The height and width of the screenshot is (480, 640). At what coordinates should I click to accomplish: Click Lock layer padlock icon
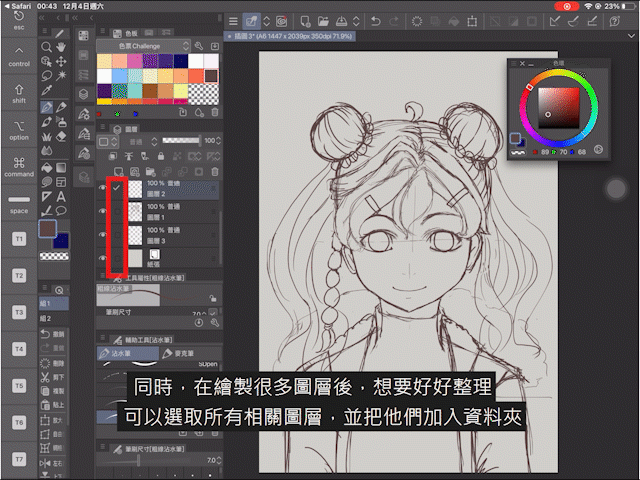point(161,156)
